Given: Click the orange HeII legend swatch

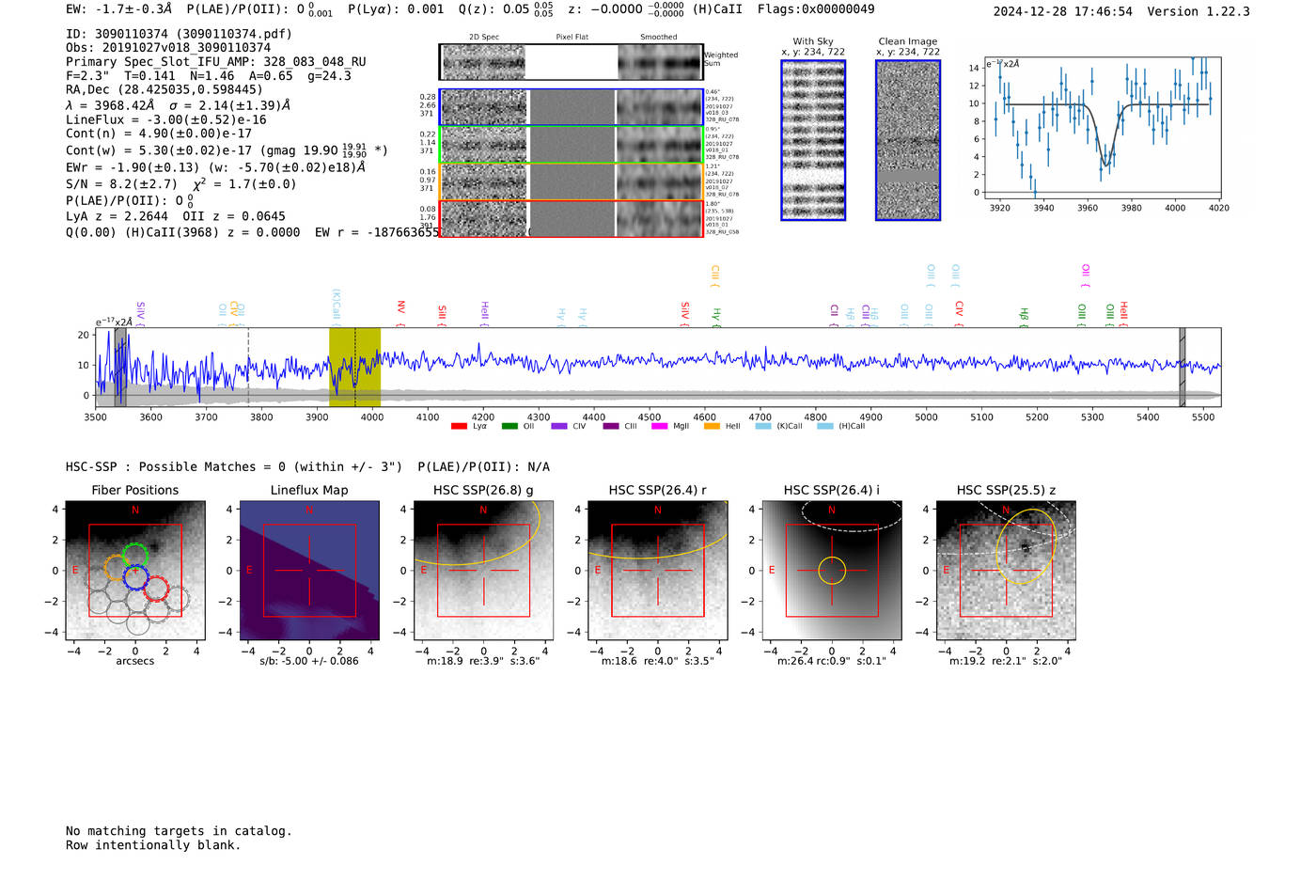Looking at the screenshot, I should [x=712, y=427].
